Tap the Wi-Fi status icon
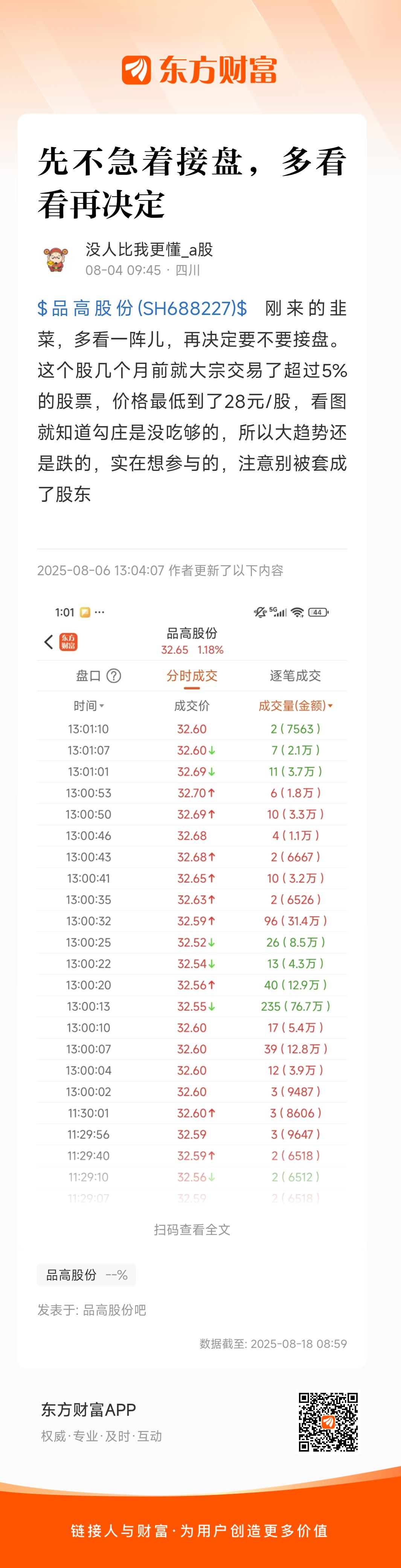This screenshot has height=1568, width=401. click(x=297, y=612)
